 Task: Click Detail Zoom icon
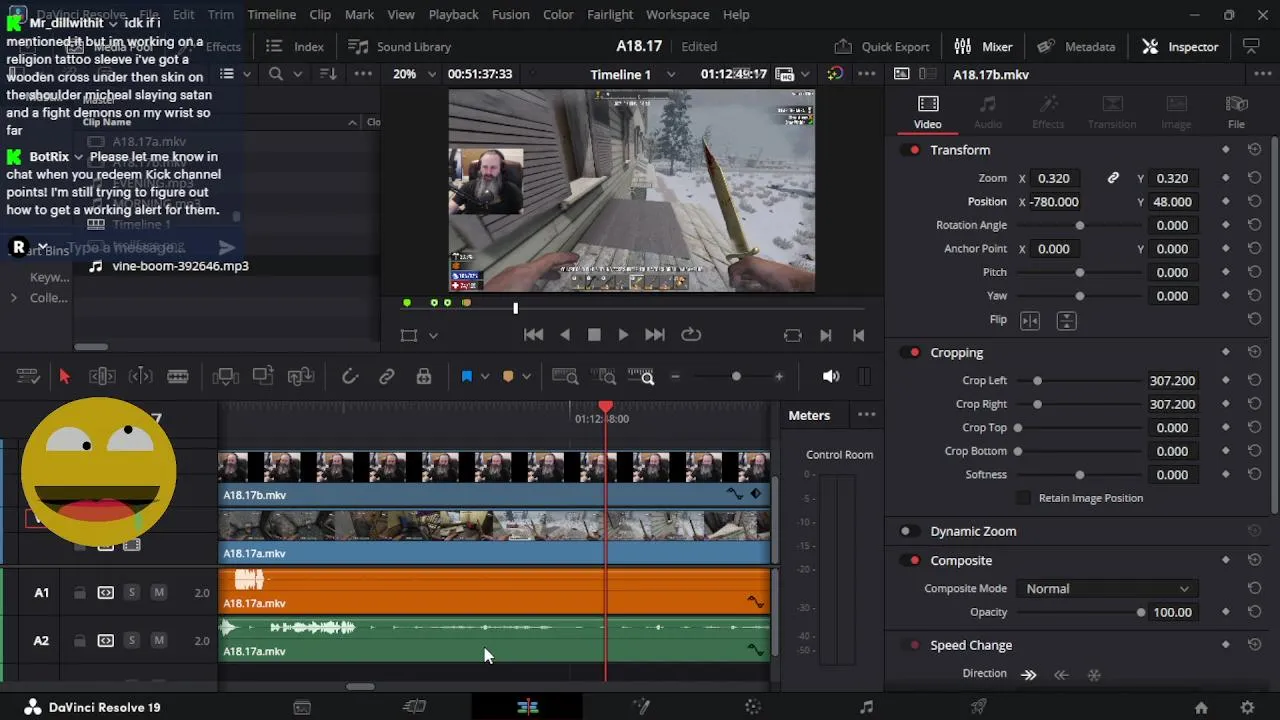(605, 377)
